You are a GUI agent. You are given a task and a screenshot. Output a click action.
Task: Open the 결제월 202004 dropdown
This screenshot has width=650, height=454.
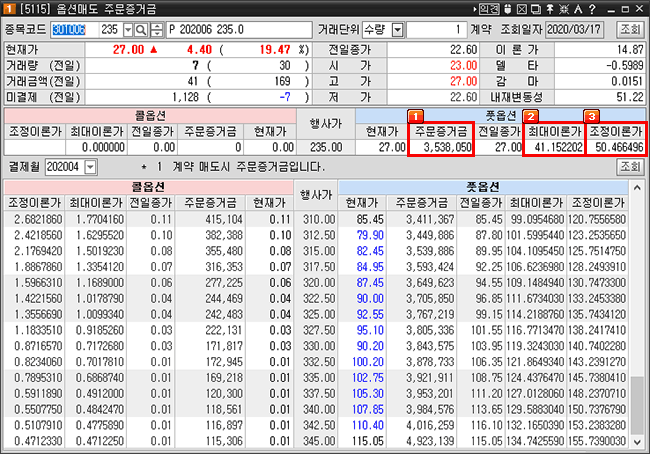point(90,167)
